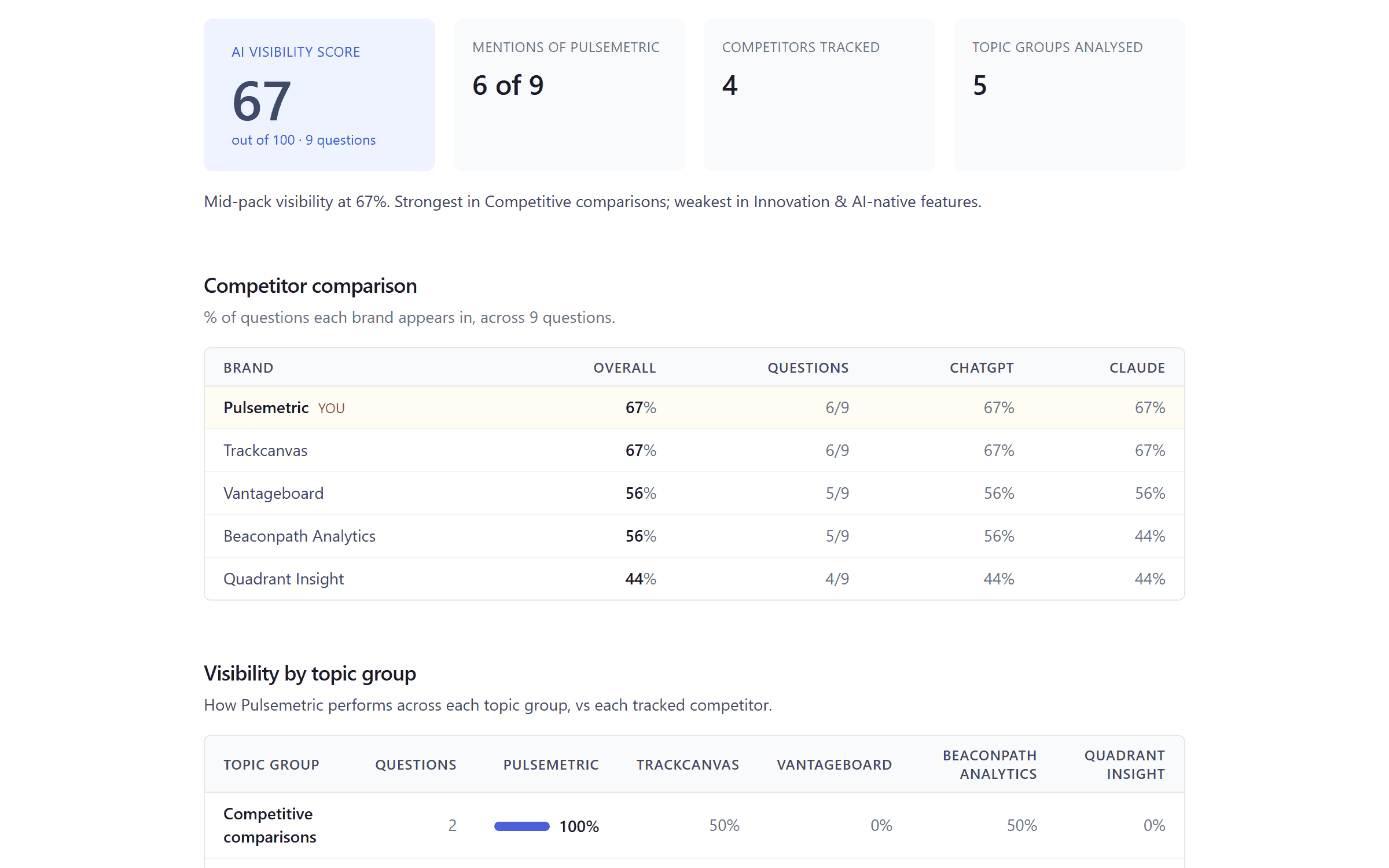Viewport: 1389px width, 868px height.
Task: Click Vantageboard ChatGPT 56% cell
Action: [999, 493]
